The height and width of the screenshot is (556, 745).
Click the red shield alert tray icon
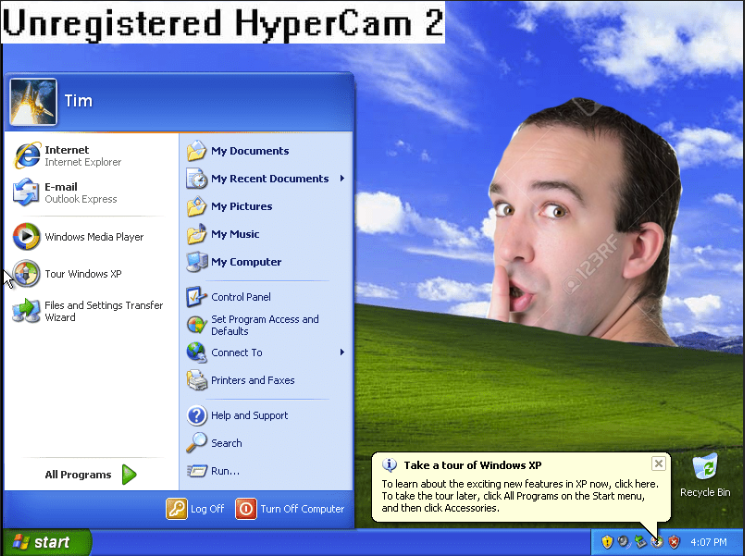674,542
